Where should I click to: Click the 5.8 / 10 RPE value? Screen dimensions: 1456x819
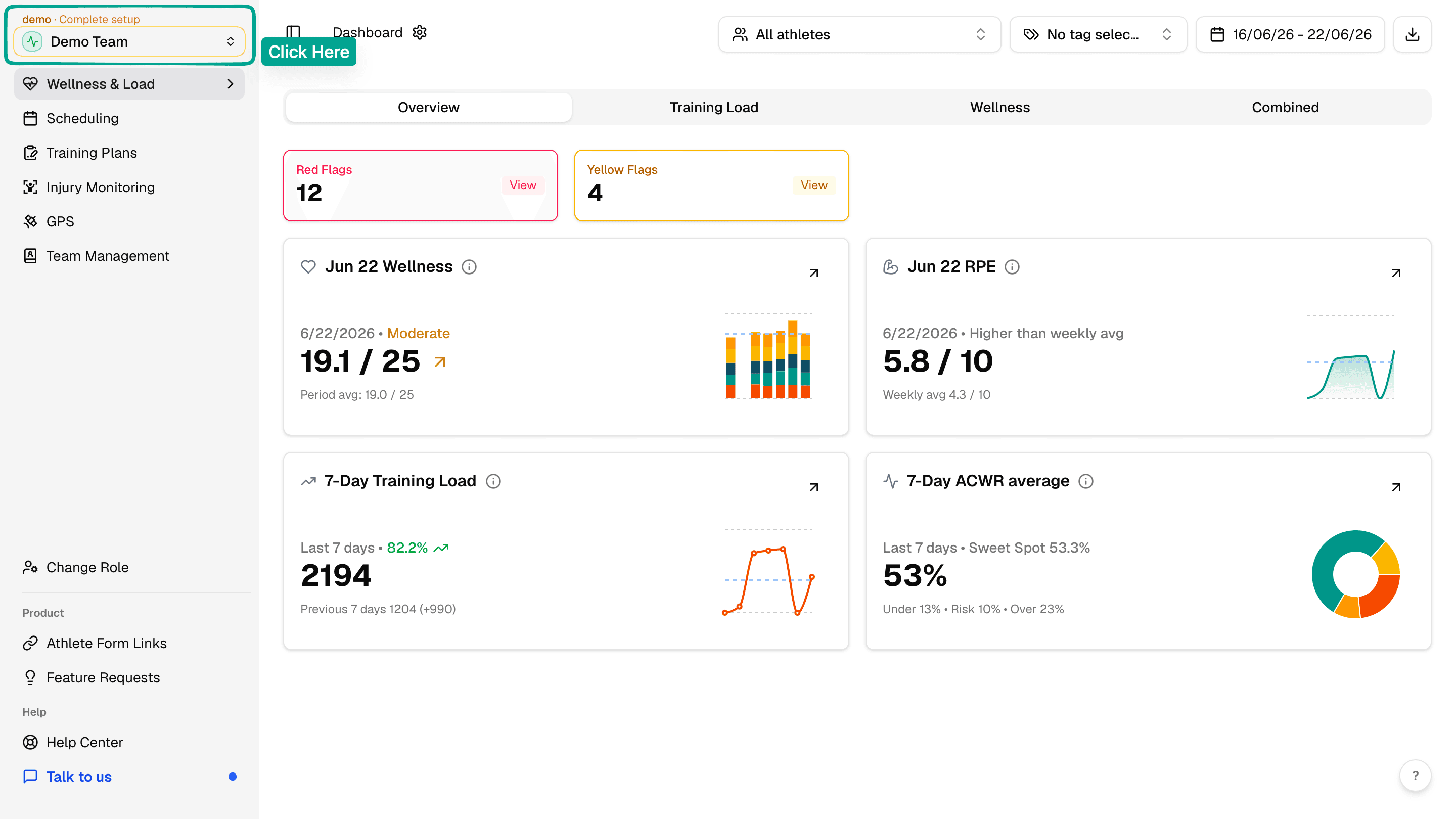[938, 361]
